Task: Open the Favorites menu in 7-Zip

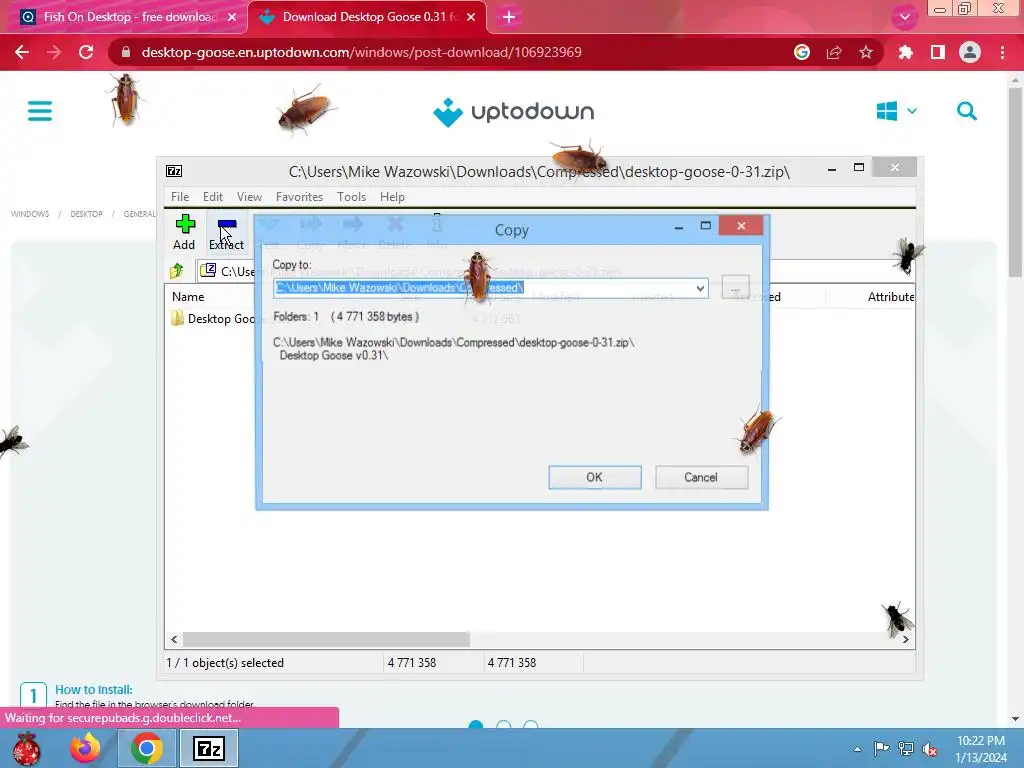Action: [299, 197]
